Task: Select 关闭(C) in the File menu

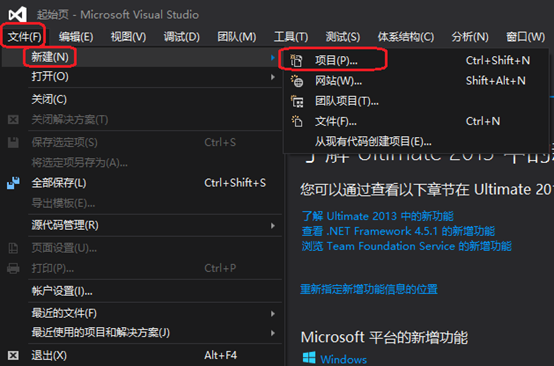Action: click(x=49, y=99)
